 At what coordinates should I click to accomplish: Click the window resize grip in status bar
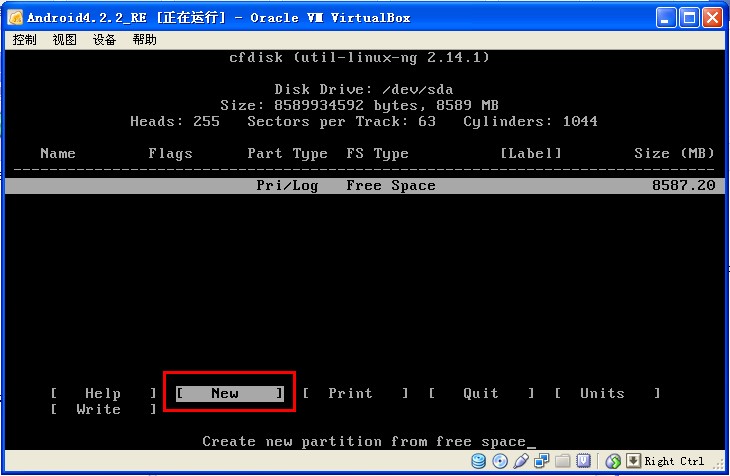(x=719, y=462)
